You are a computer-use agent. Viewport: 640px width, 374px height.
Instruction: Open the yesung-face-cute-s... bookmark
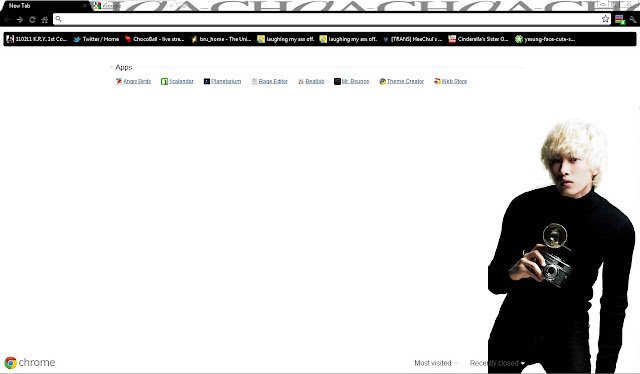[545, 39]
